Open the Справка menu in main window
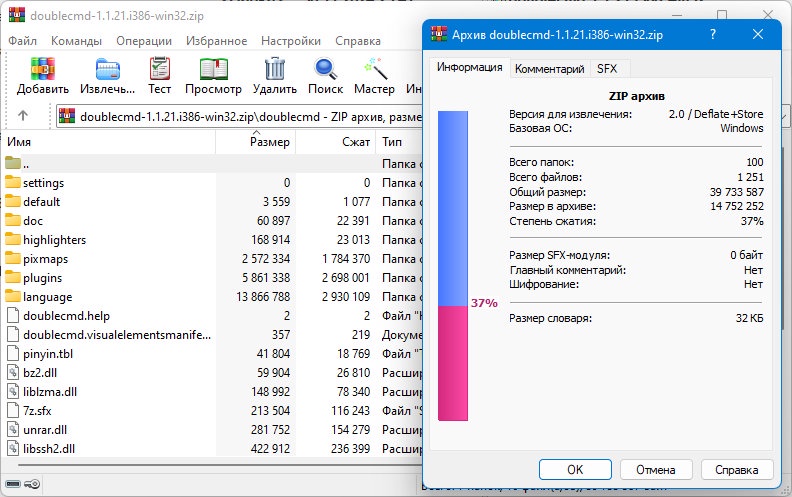Viewport: 792px width, 497px height. tap(358, 41)
